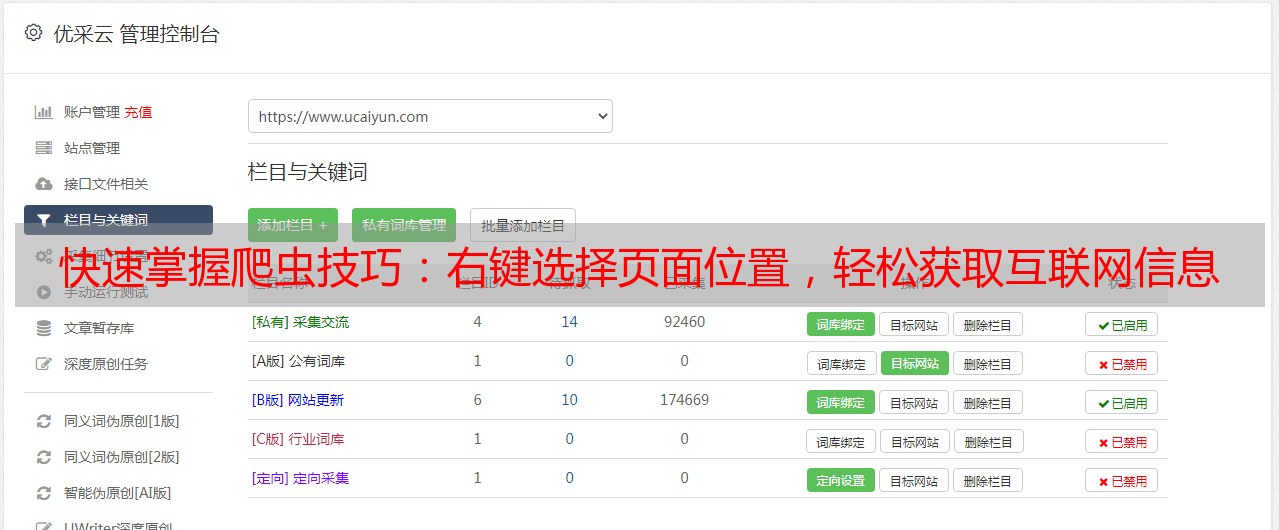
Task: Open the site URL dropdown https://www.ucaiyun.com
Action: [430, 116]
